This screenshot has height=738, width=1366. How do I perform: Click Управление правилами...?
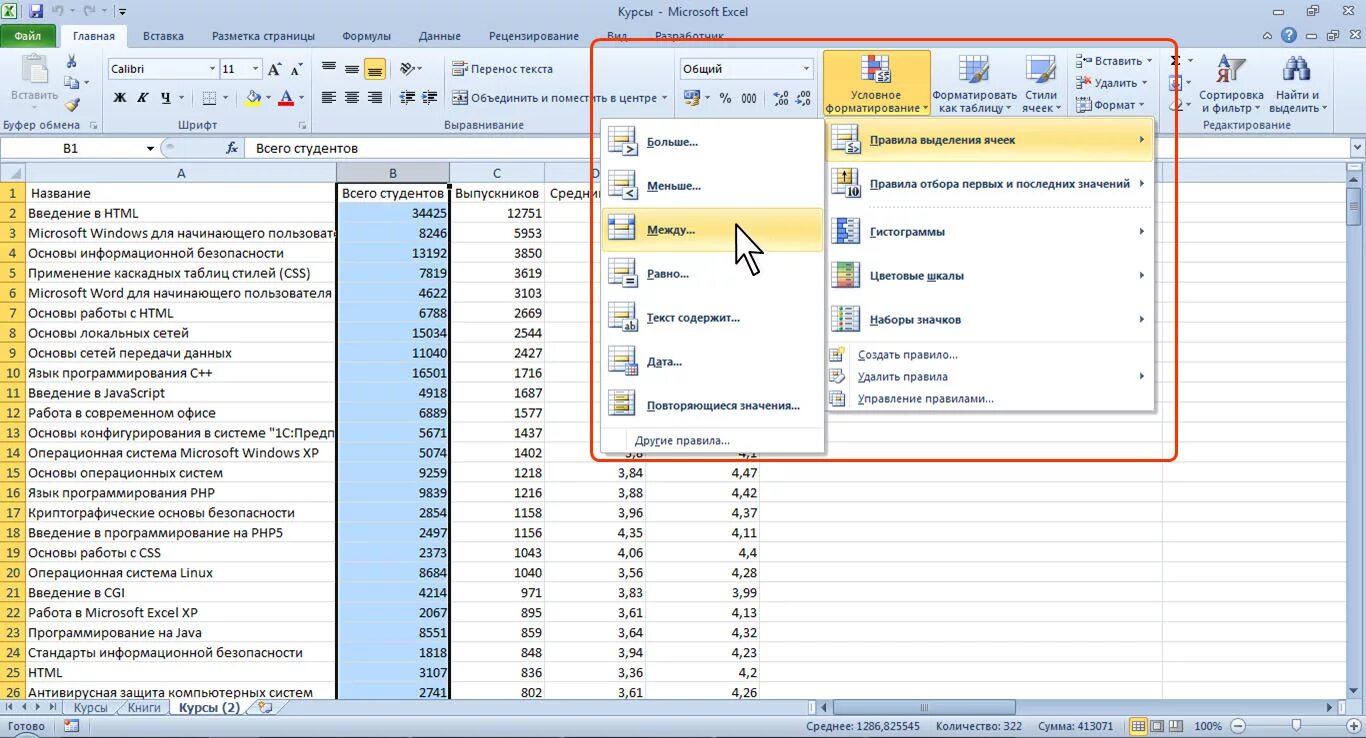[x=990, y=398]
